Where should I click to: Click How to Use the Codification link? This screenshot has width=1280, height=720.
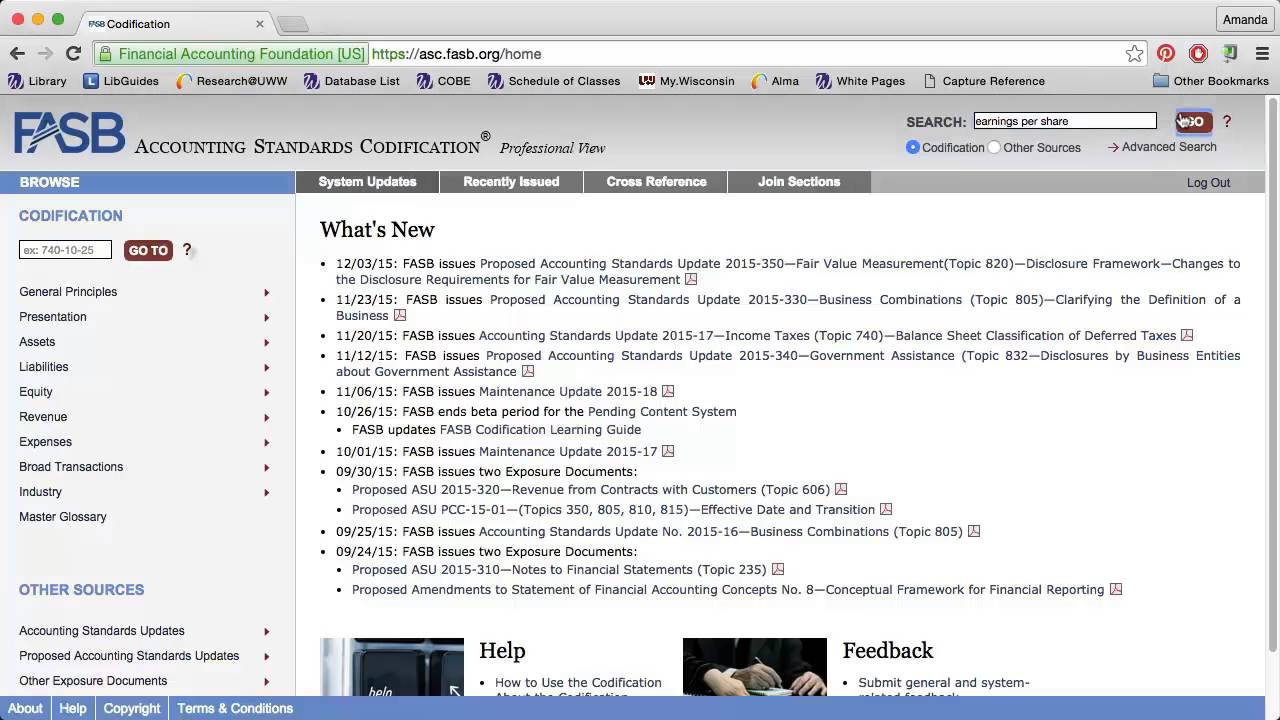(x=578, y=683)
